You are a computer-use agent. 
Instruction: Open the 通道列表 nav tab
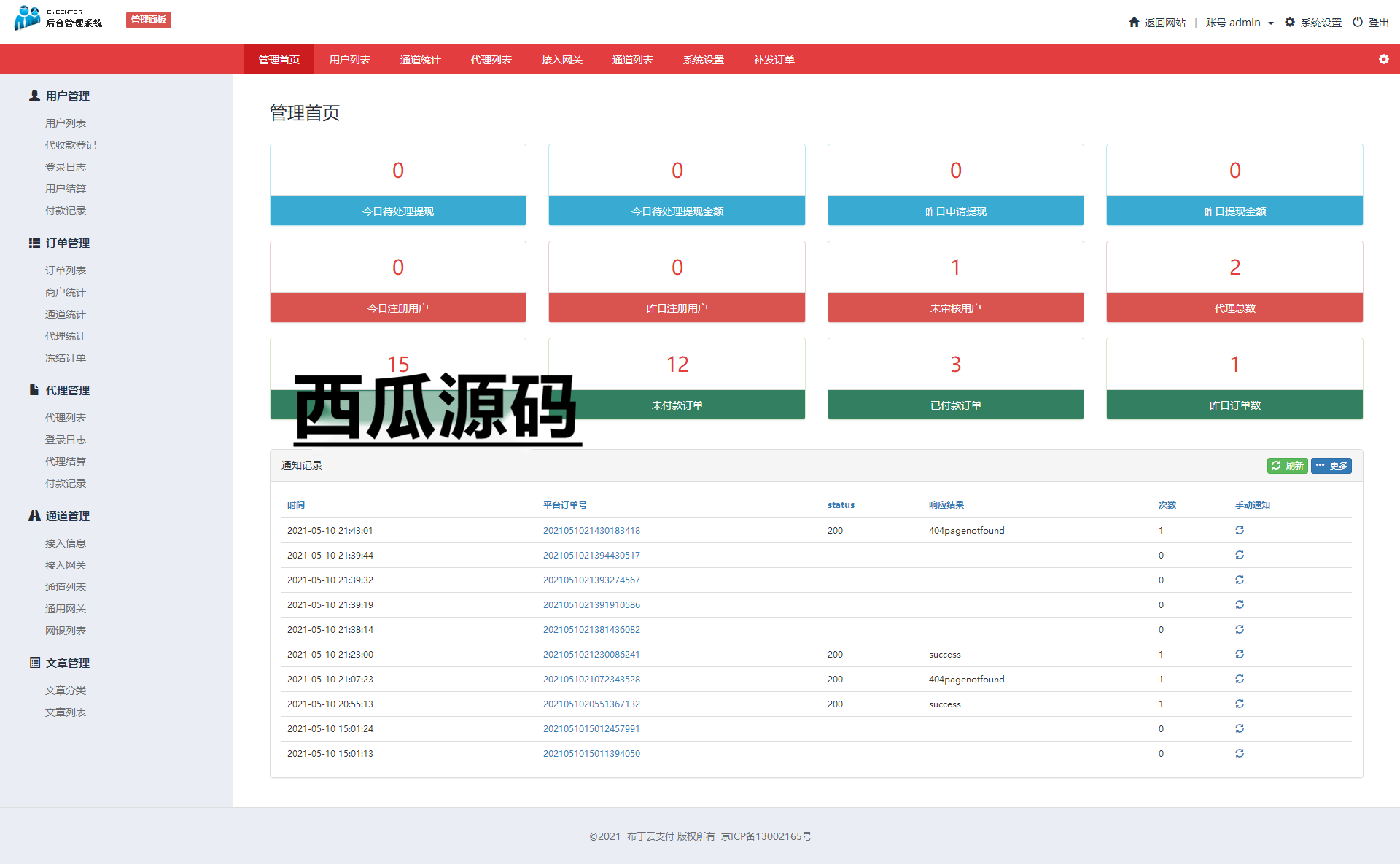tap(633, 59)
